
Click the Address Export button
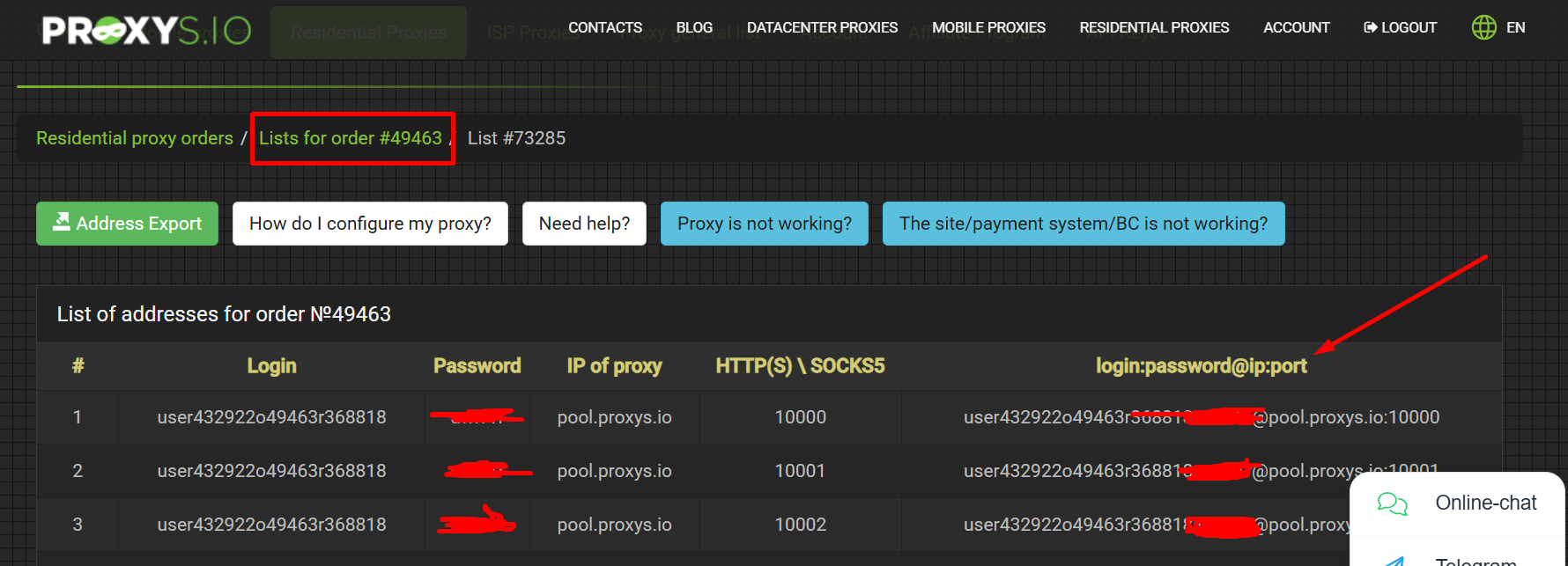click(x=127, y=224)
